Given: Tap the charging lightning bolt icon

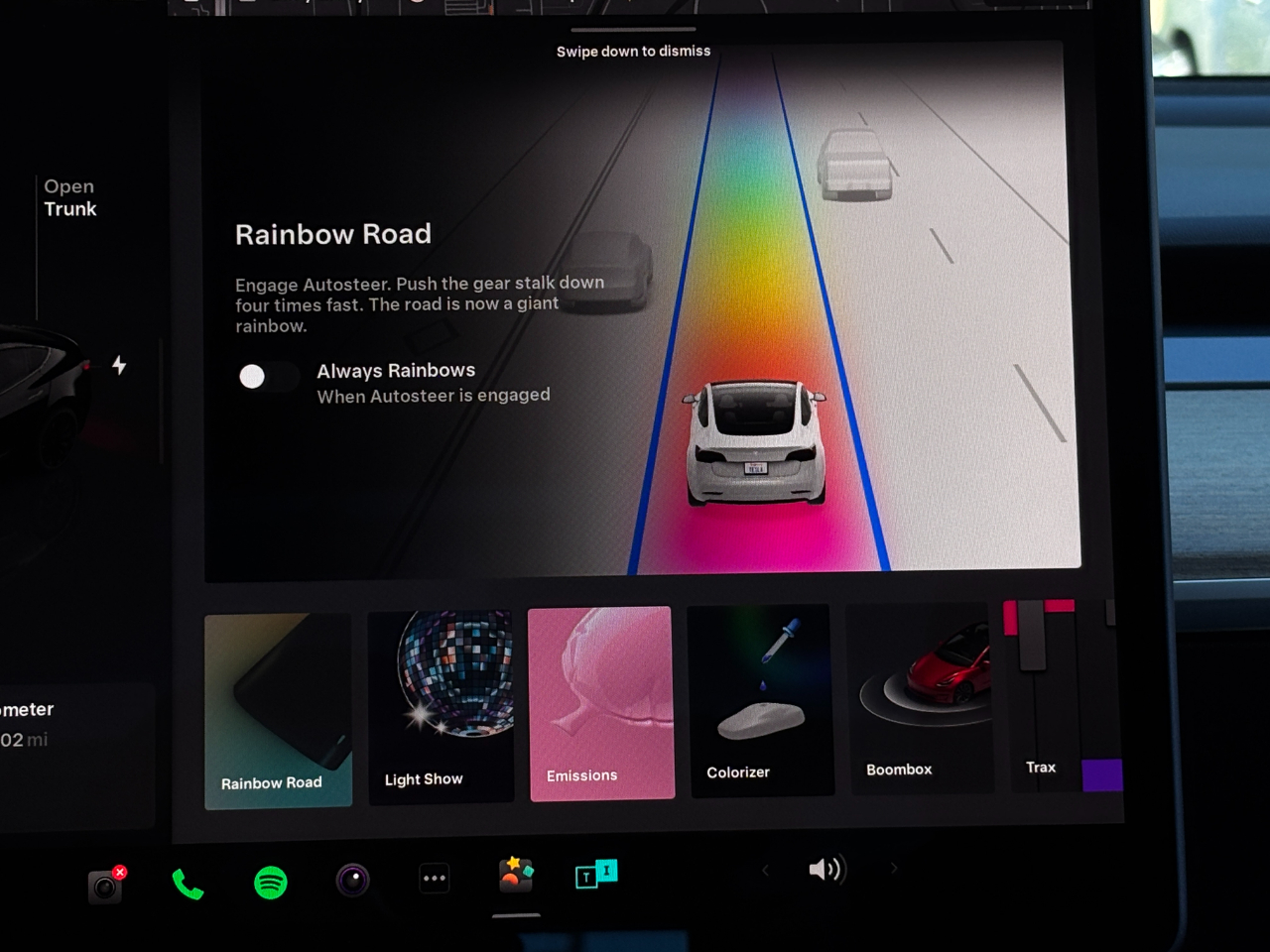Looking at the screenshot, I should 119,365.
